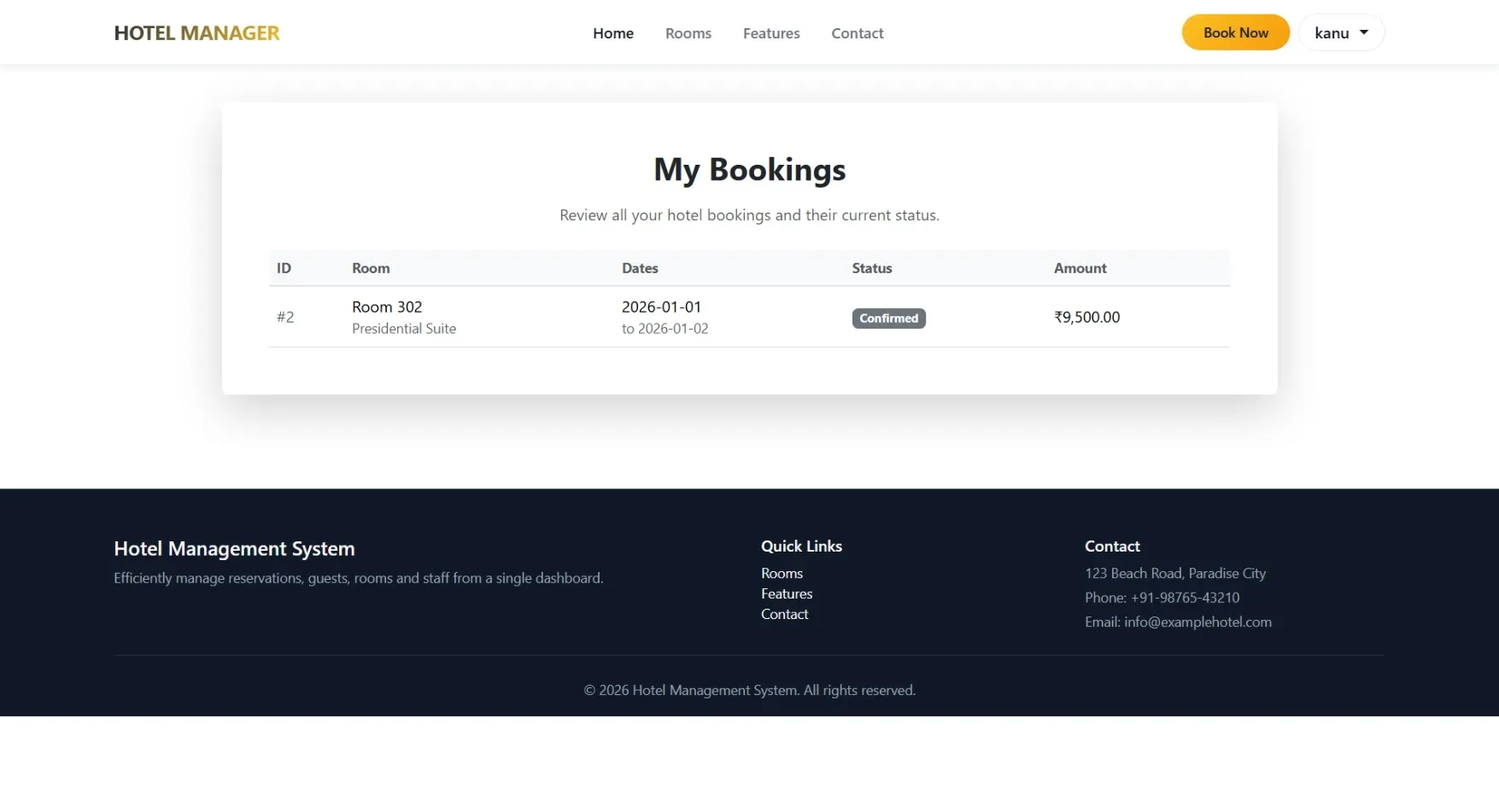Navigate to Features from the top menu
The image size is (1499, 812).
(x=770, y=32)
